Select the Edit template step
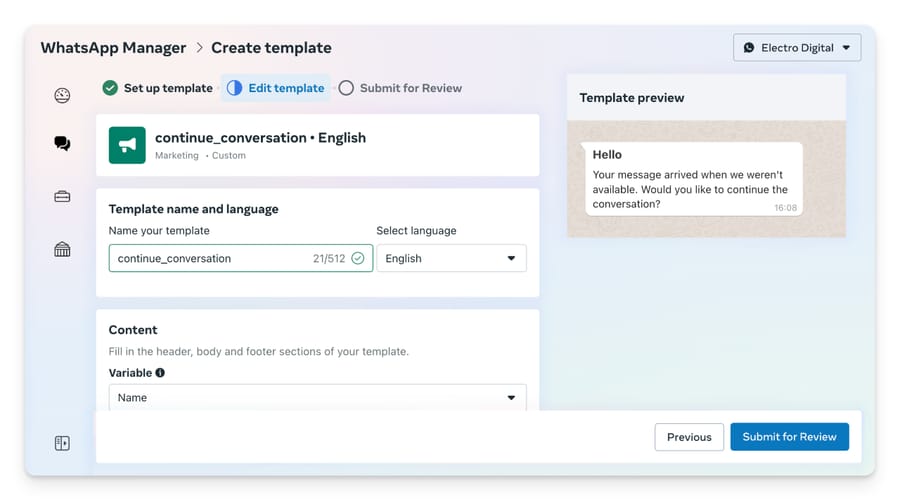The height and width of the screenshot is (502, 900). [x=276, y=88]
